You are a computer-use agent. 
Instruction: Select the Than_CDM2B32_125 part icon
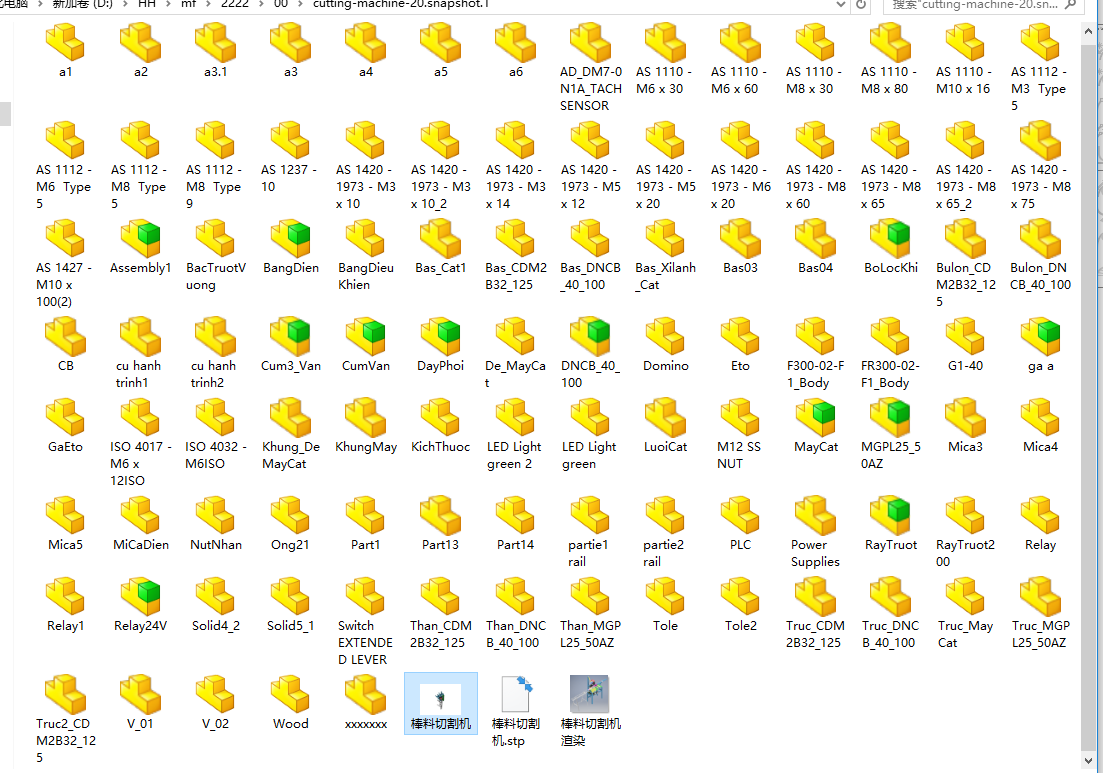(440, 596)
